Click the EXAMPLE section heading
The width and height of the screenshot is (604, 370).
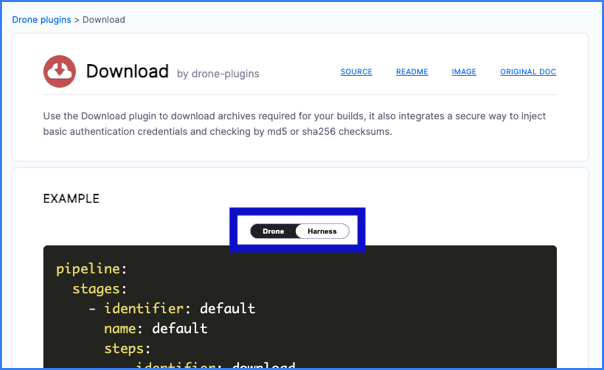click(71, 199)
